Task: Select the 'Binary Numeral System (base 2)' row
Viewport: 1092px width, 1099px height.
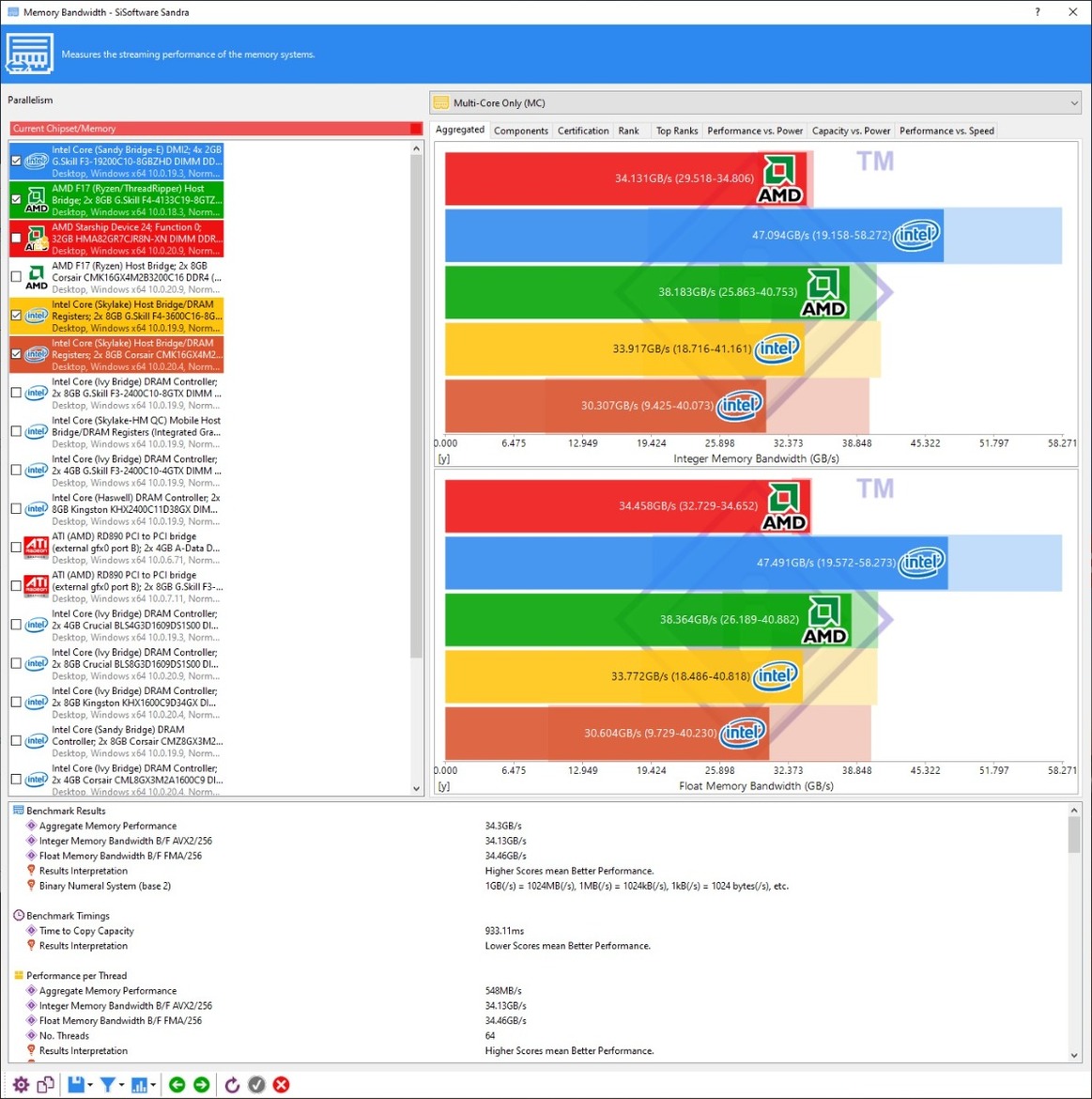Action: click(x=539, y=885)
